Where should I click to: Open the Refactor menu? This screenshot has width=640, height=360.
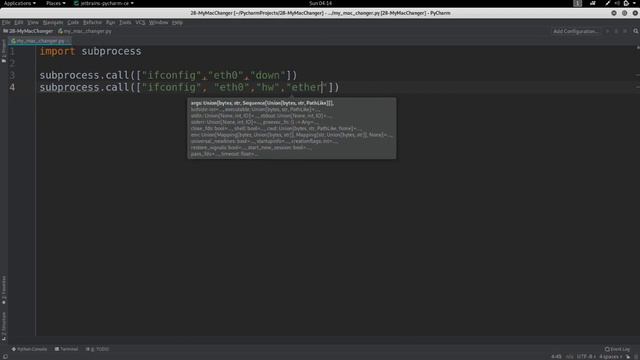click(92, 22)
